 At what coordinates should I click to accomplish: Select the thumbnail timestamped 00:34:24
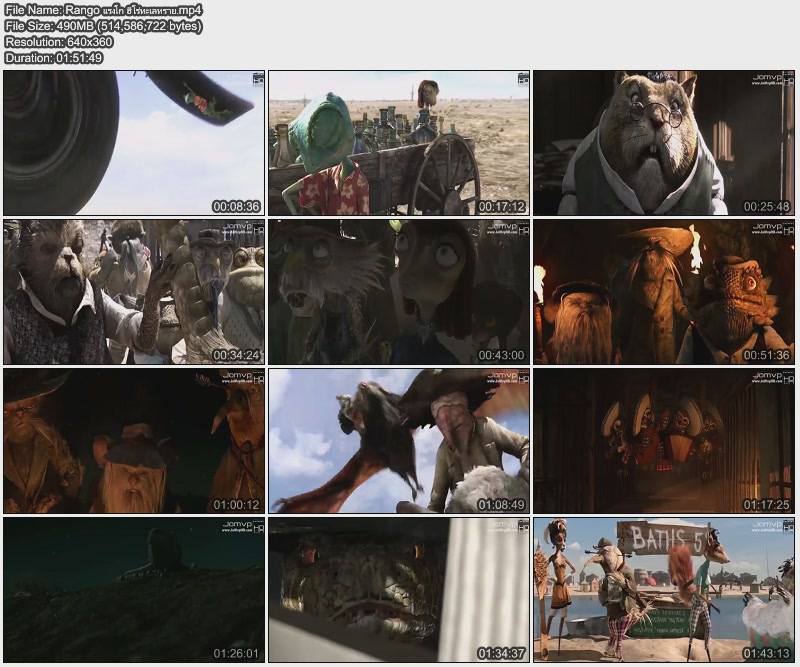point(134,292)
